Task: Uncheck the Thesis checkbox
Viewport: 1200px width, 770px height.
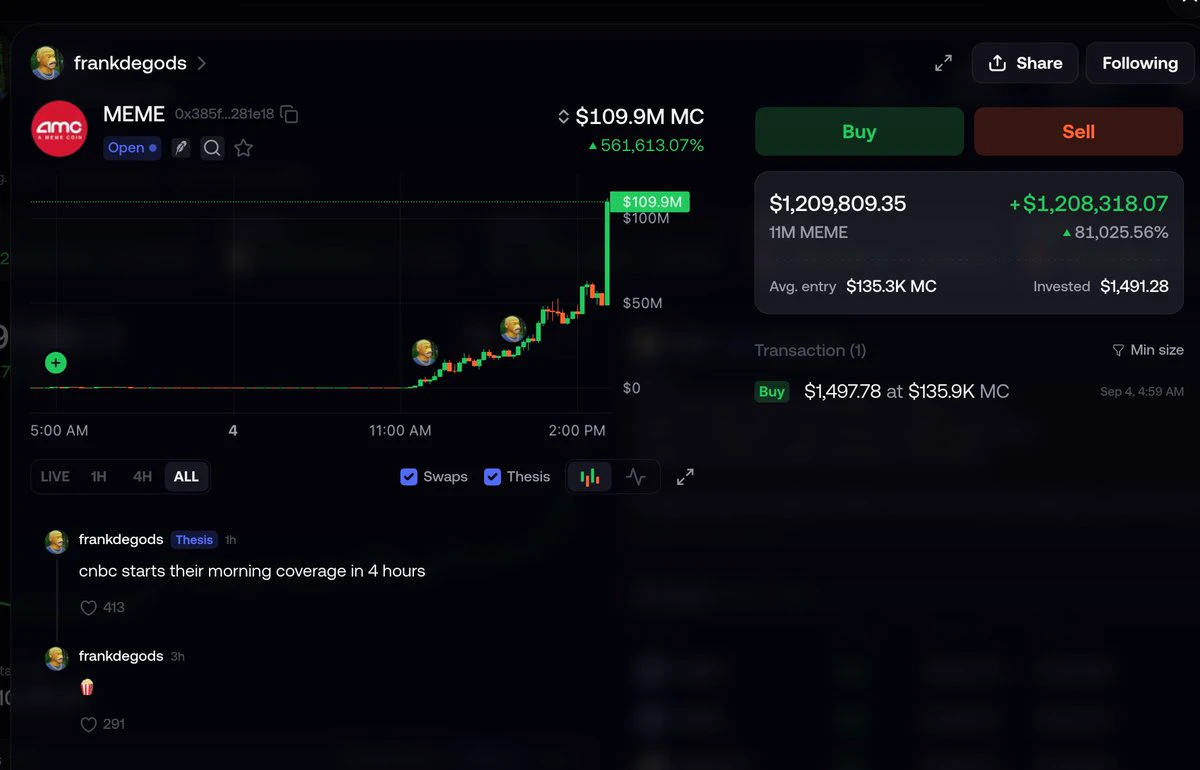Action: [x=492, y=476]
